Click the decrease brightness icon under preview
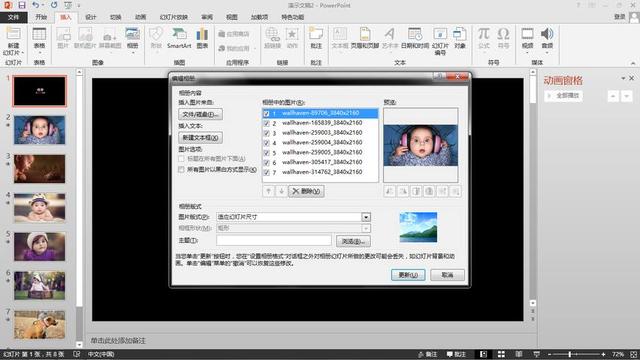The image size is (640, 360). tap(456, 191)
